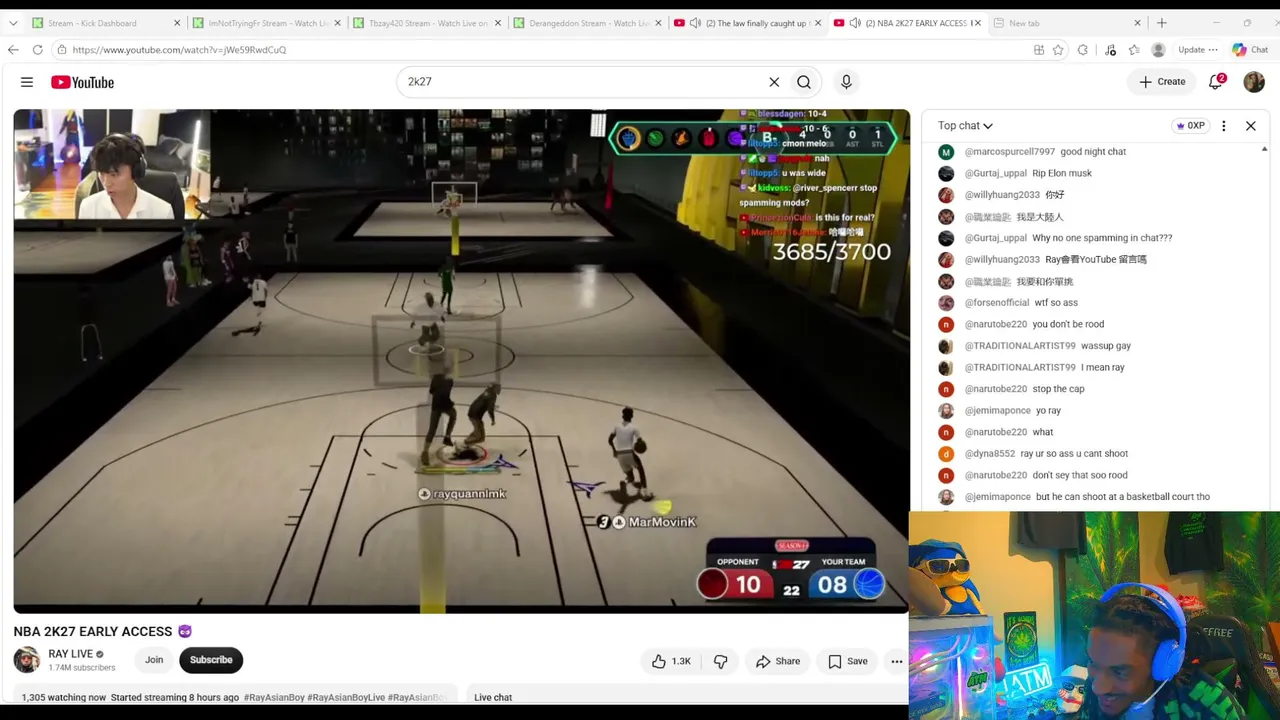The height and width of the screenshot is (720, 1280).
Task: Click @forsenofficial username in chat
Action: (x=997, y=303)
